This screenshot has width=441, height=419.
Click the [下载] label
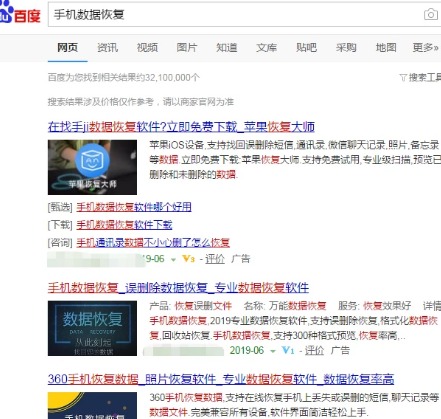coord(60,225)
